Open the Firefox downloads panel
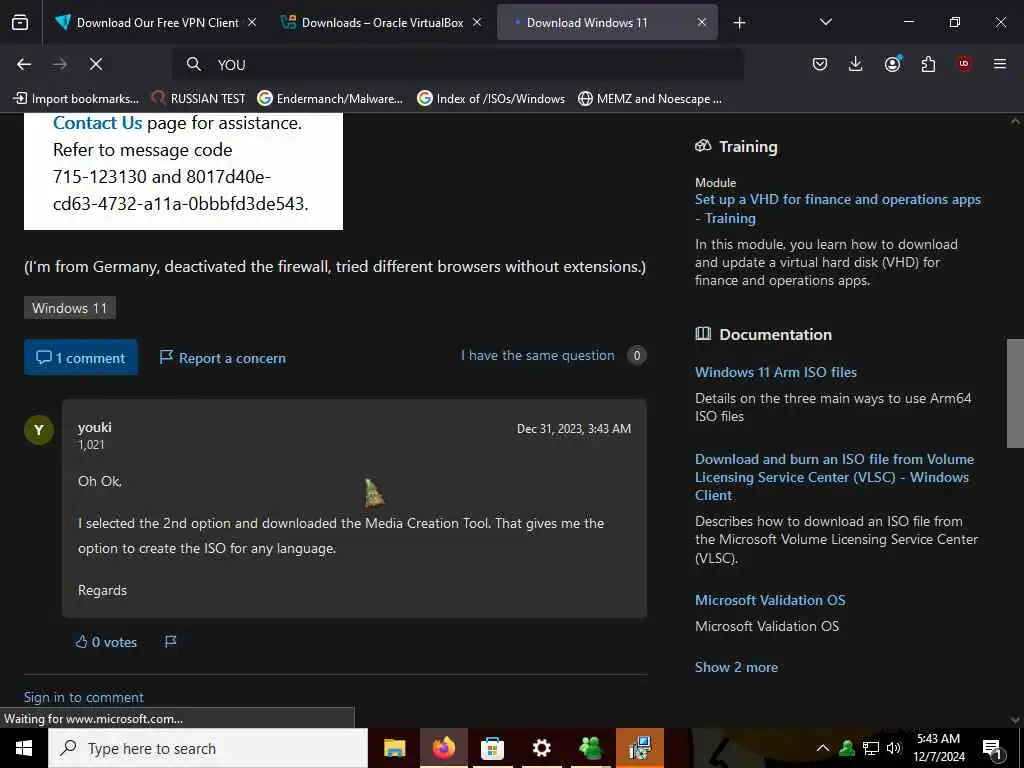1024x768 pixels. click(x=856, y=64)
